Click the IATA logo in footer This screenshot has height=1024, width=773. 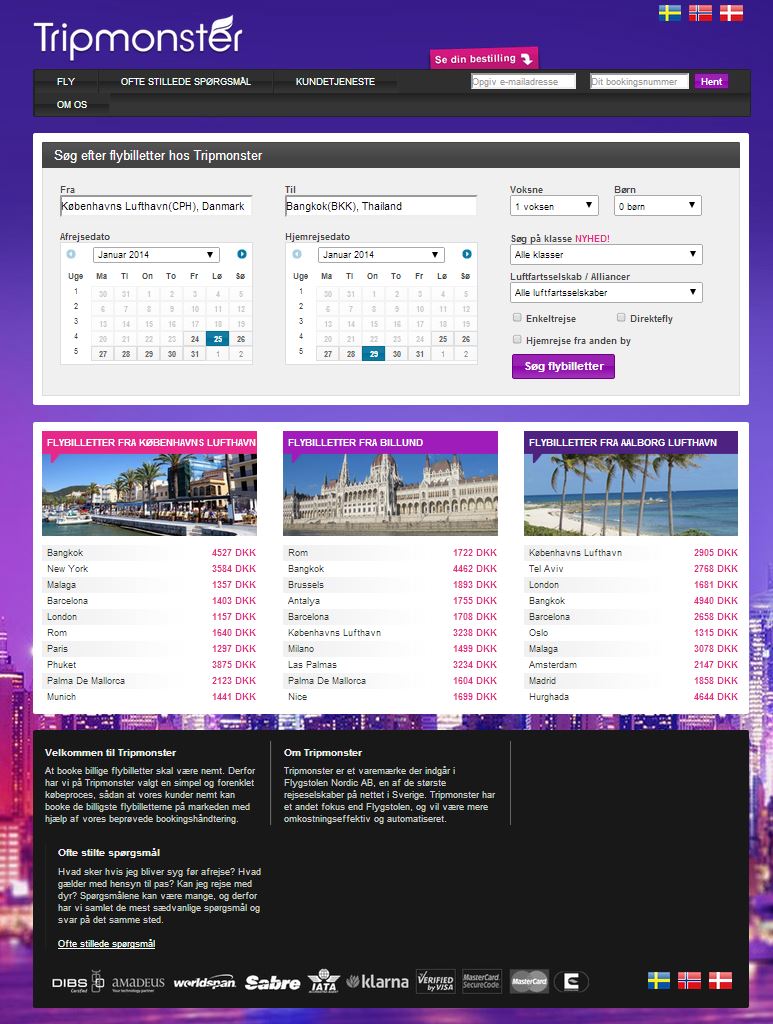click(x=324, y=981)
